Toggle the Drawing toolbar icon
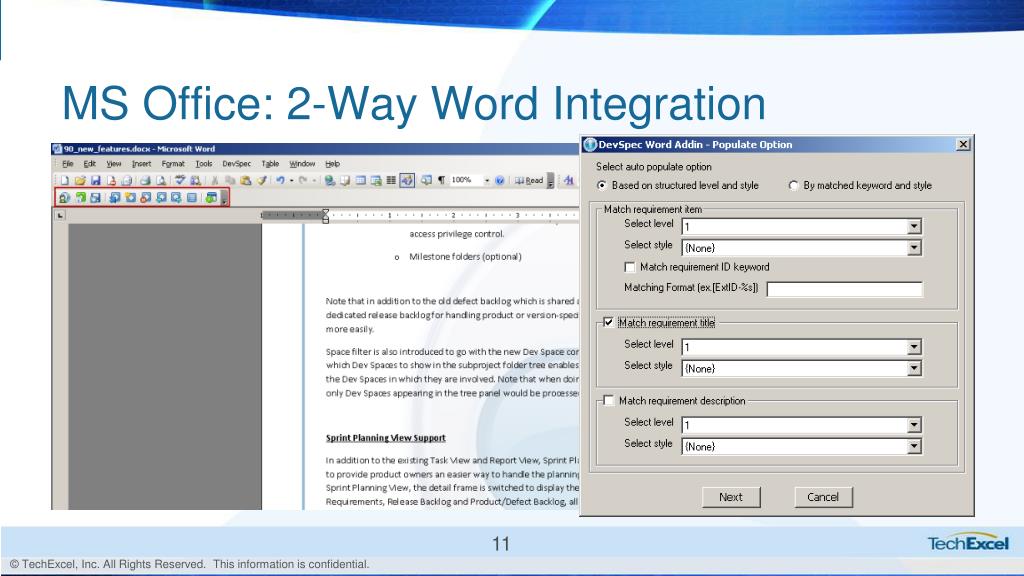The image size is (1024, 576). pyautogui.click(x=407, y=180)
